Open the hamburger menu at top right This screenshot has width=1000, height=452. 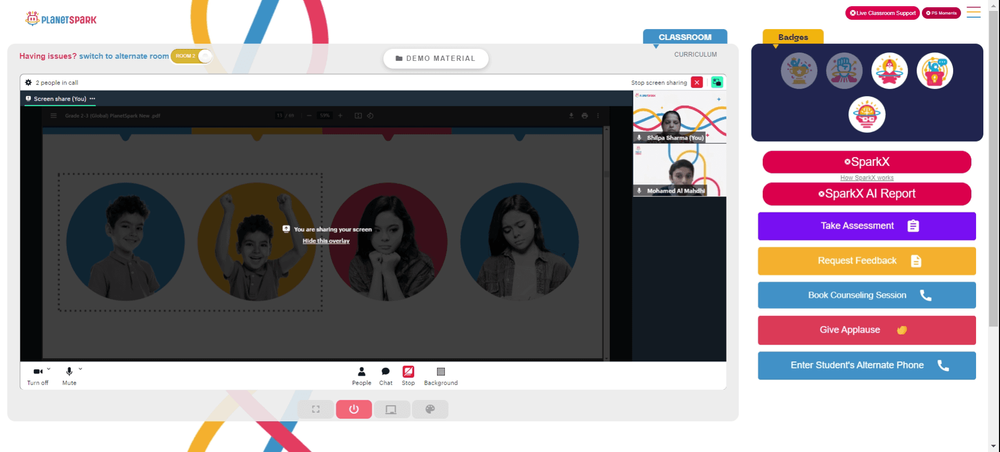973,12
